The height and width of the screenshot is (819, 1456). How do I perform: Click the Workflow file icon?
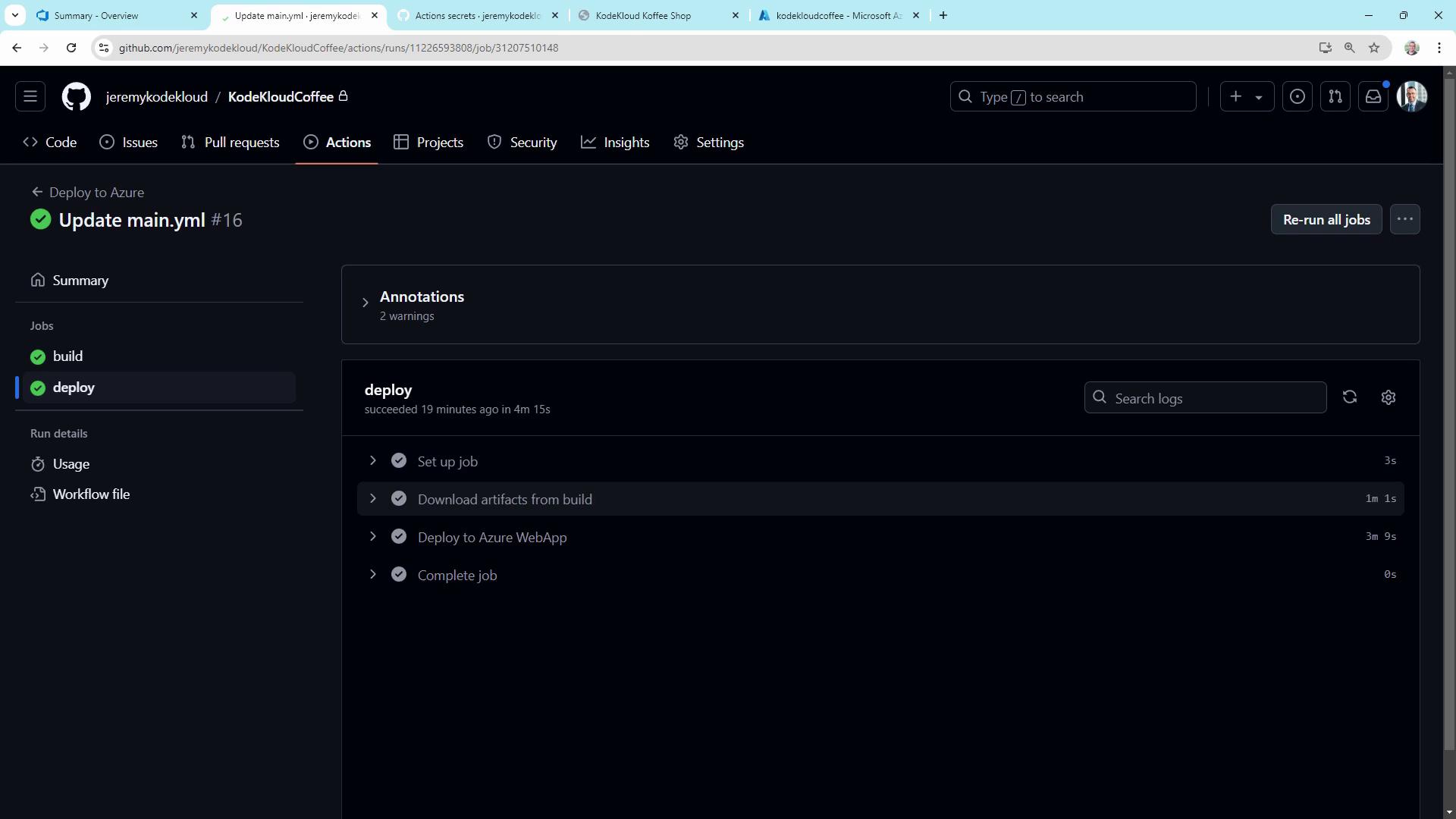[x=38, y=494]
